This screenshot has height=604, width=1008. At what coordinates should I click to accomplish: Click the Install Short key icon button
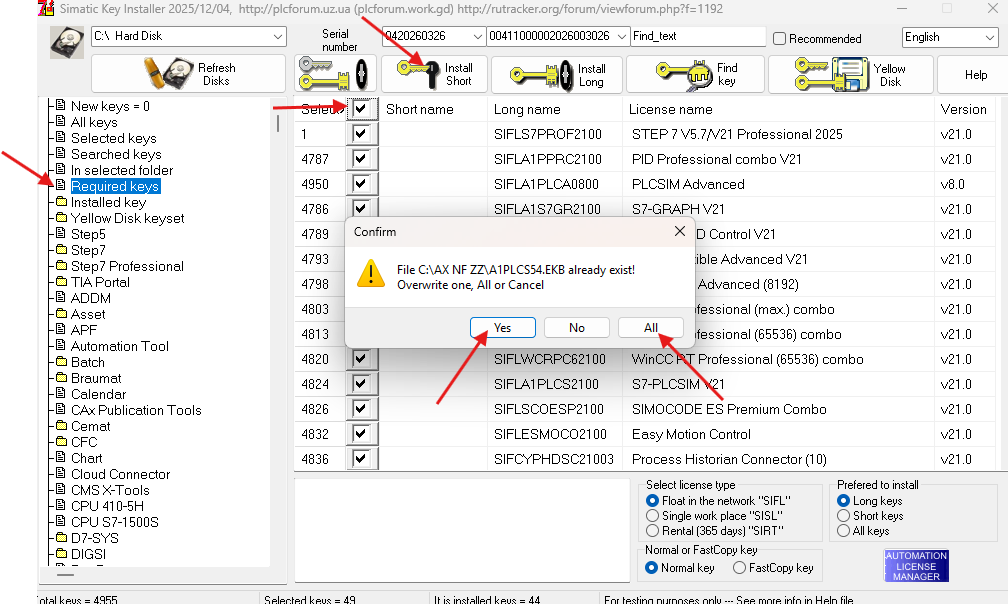435,75
